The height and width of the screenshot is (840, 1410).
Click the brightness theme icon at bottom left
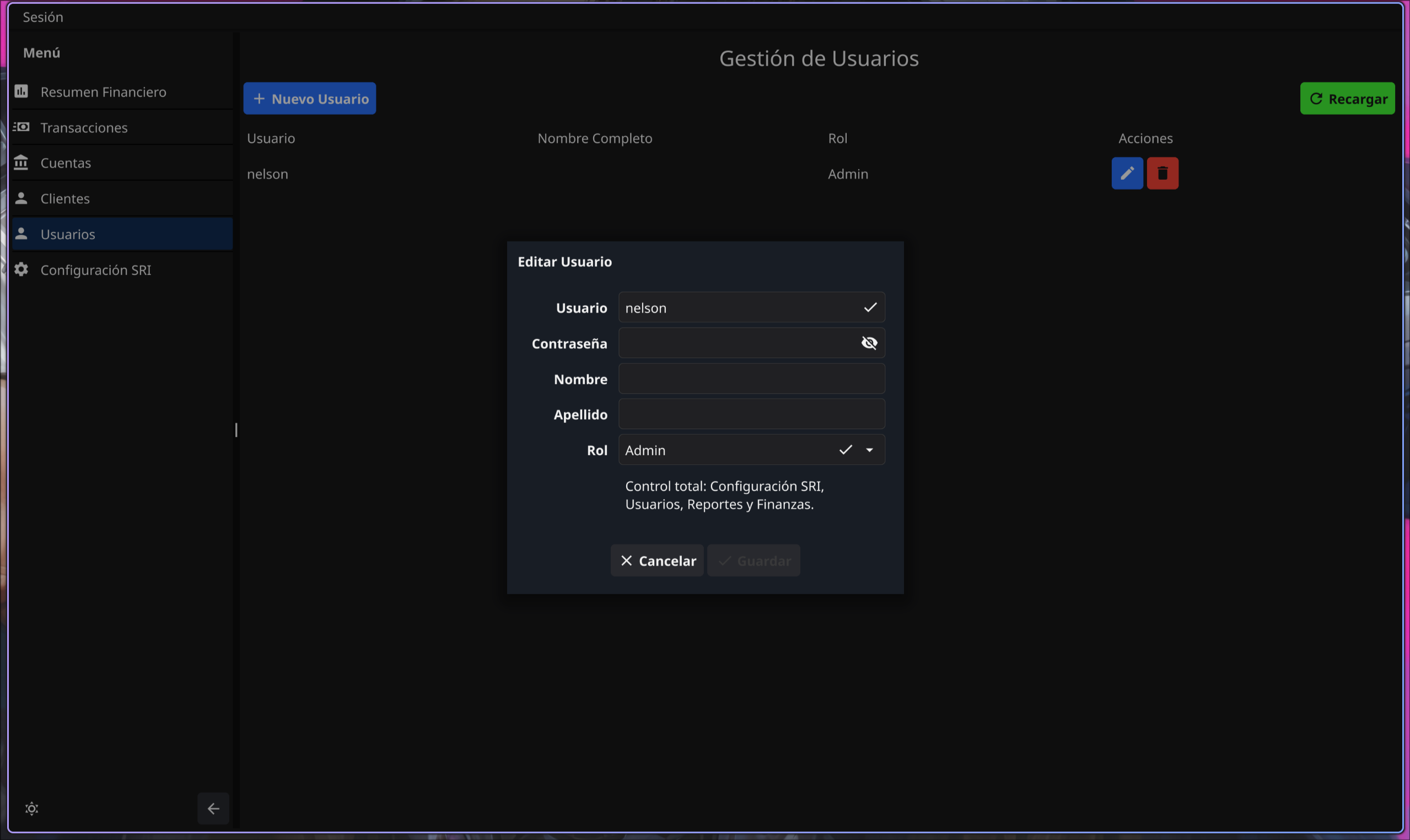[32, 808]
